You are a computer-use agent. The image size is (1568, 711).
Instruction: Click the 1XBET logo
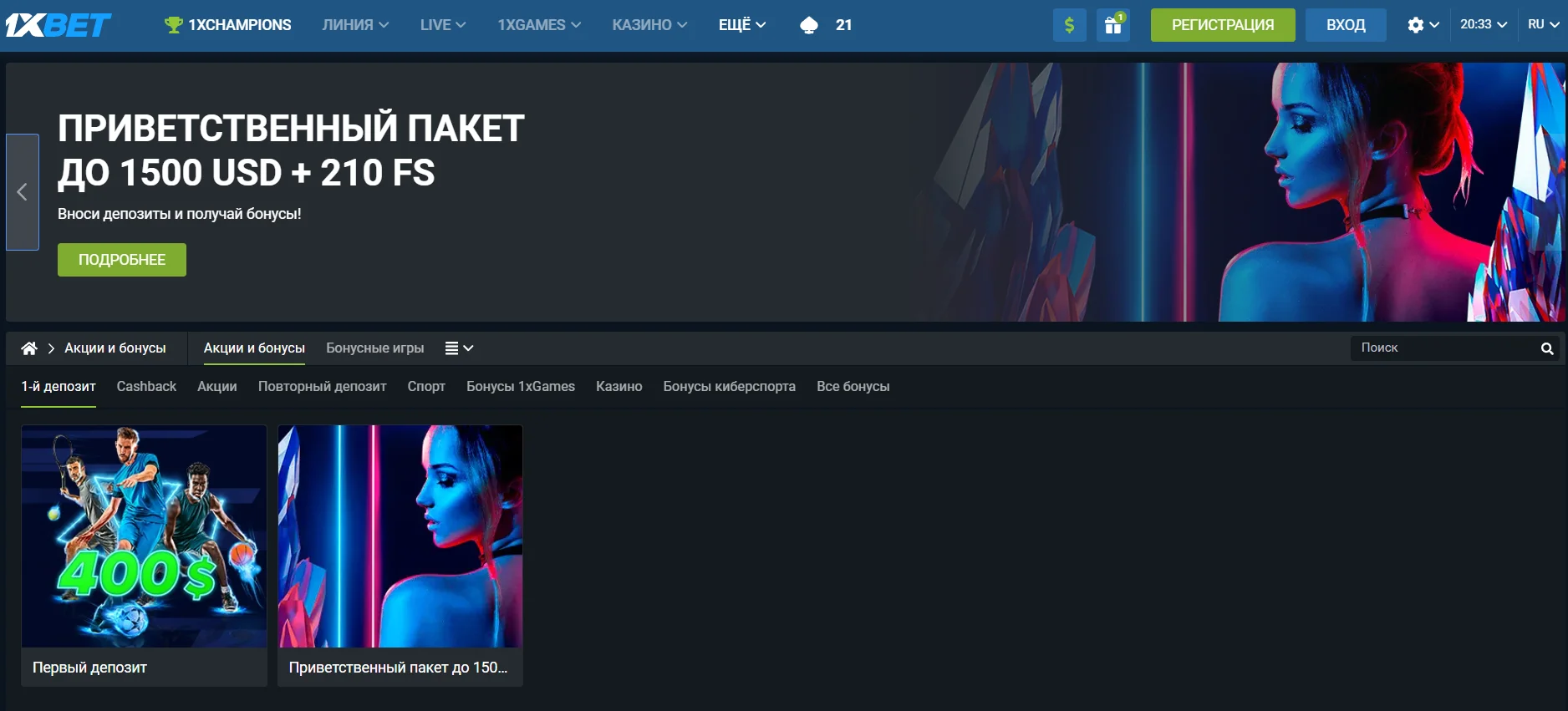pos(58,25)
